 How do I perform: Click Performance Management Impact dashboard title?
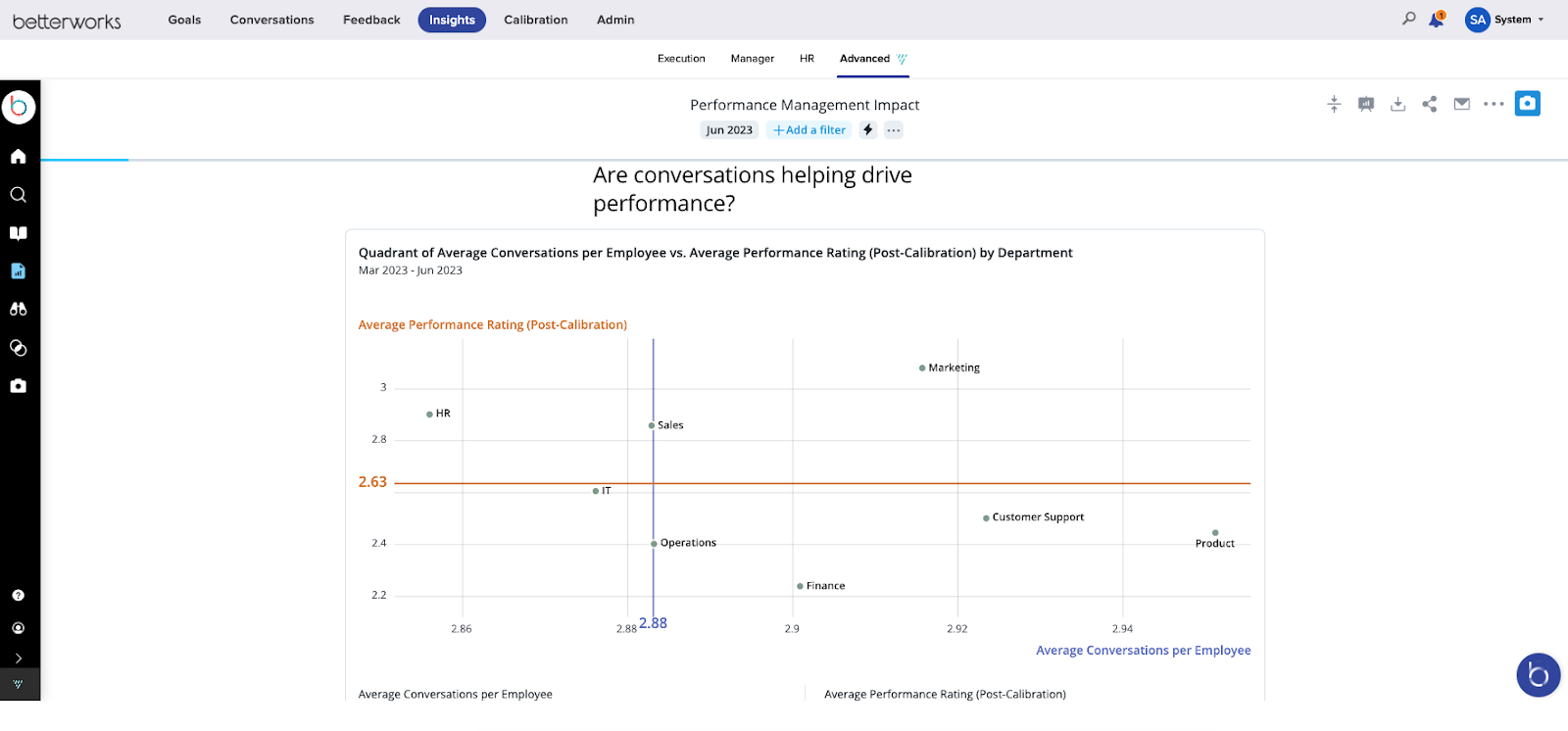click(x=805, y=105)
